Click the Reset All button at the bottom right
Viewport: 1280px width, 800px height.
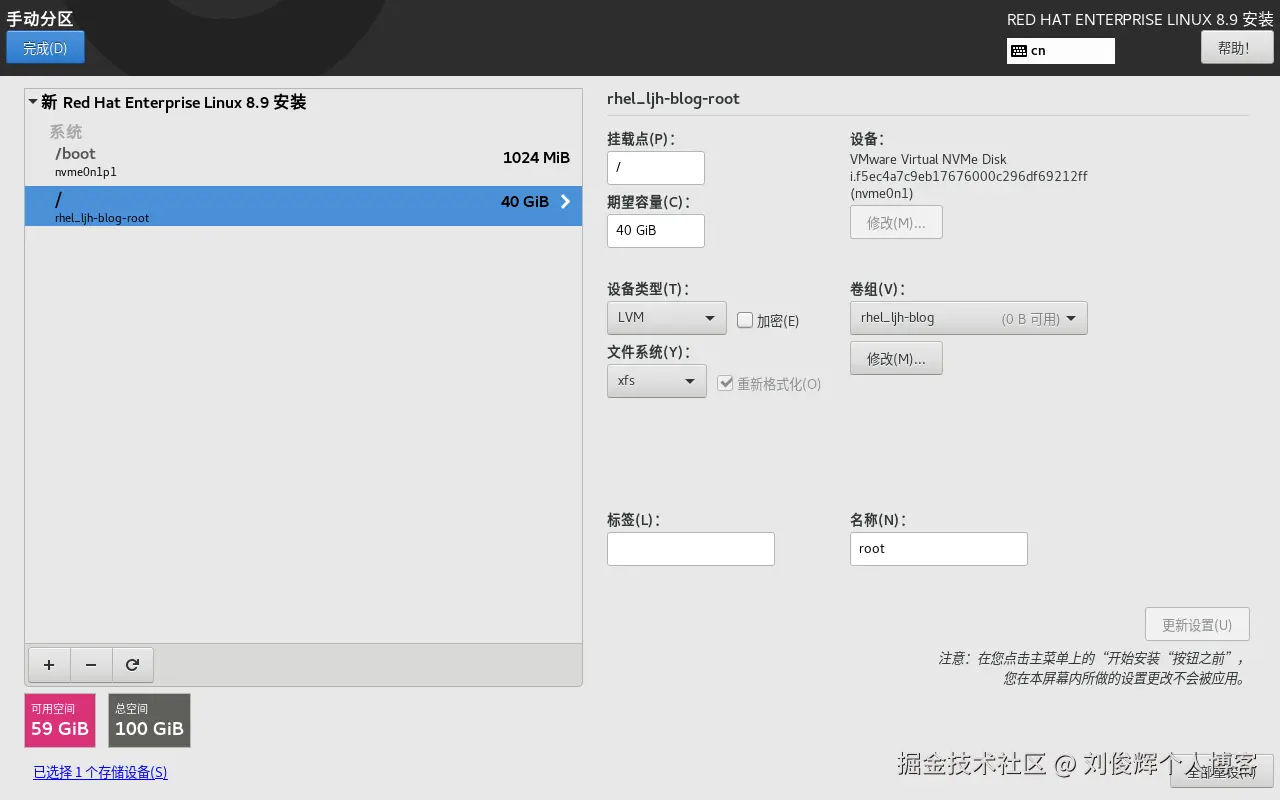(1221, 771)
